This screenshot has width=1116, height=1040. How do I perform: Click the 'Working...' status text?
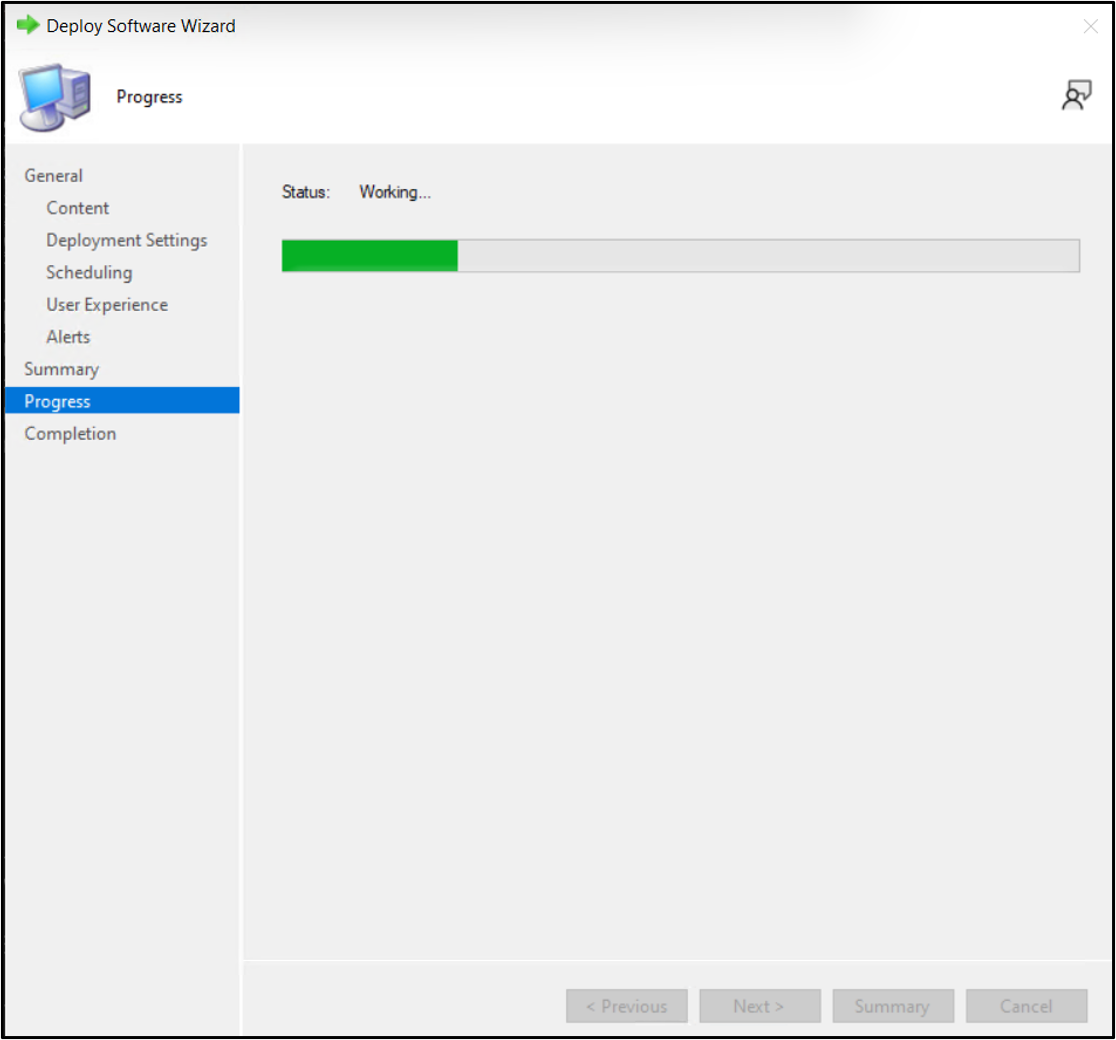[x=395, y=192]
